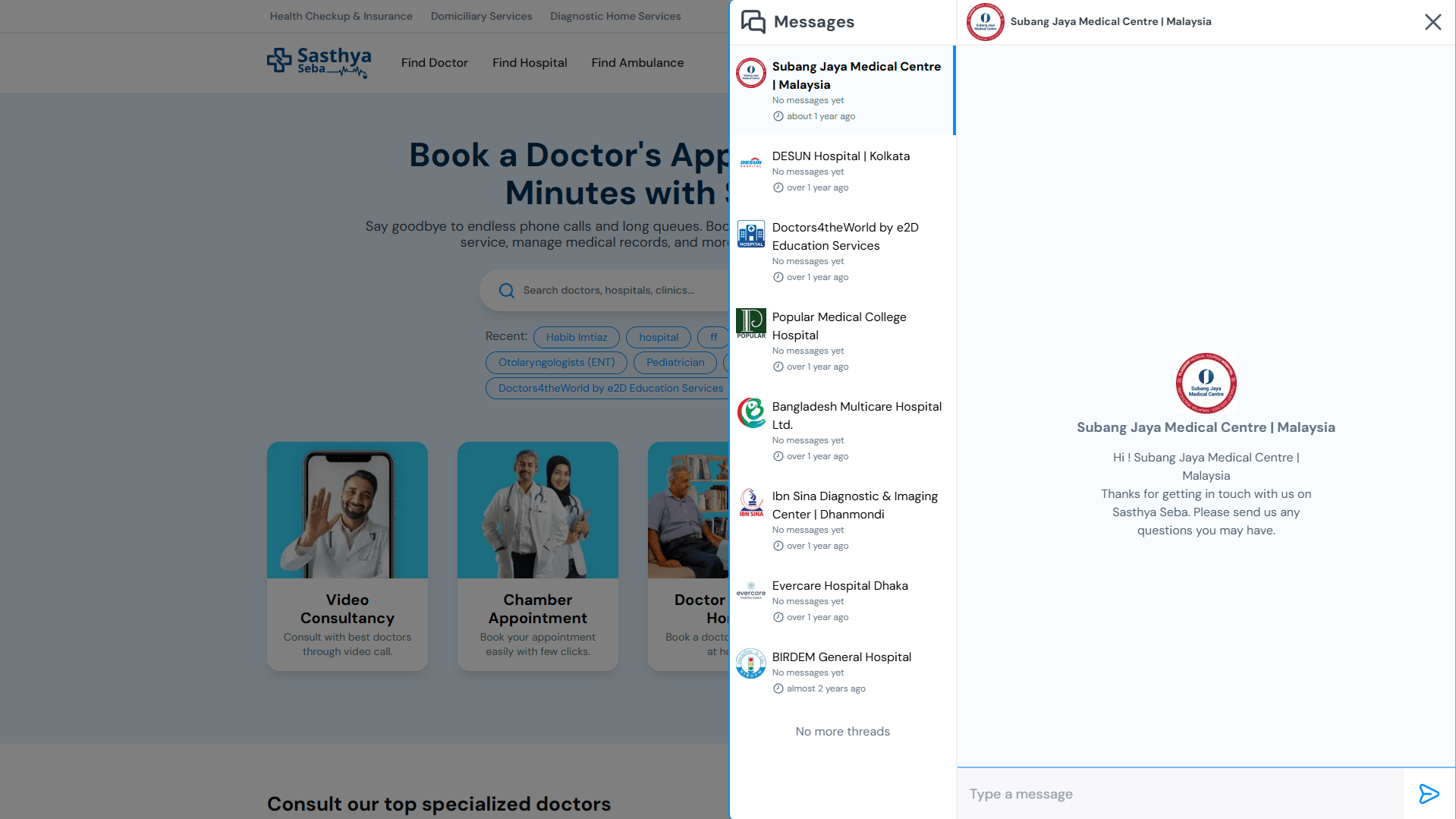Click the Ibn Sina logo icon
Viewport: 1456px width, 819px height.
click(751, 502)
